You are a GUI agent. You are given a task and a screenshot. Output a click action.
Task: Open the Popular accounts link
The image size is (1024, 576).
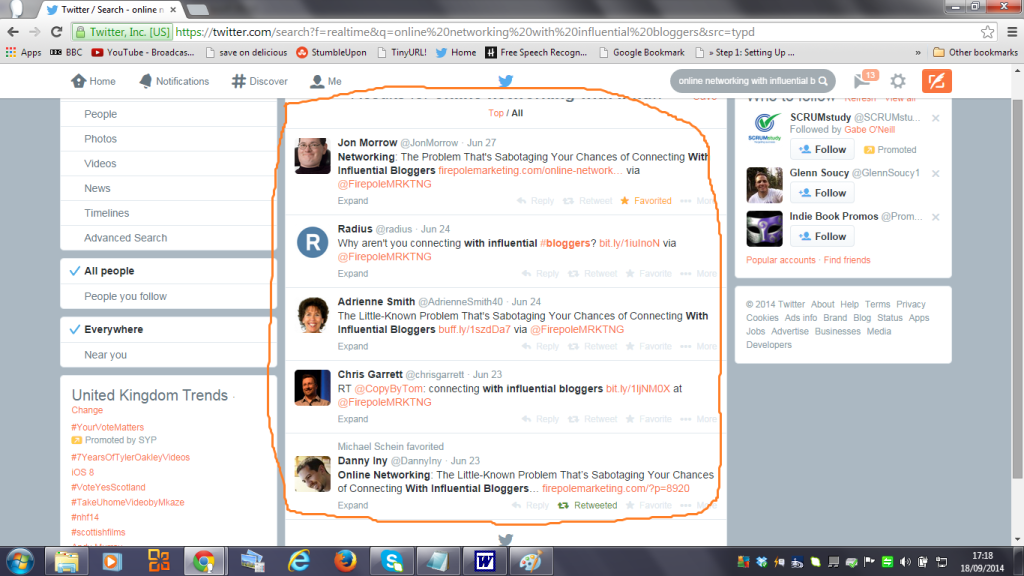click(781, 260)
